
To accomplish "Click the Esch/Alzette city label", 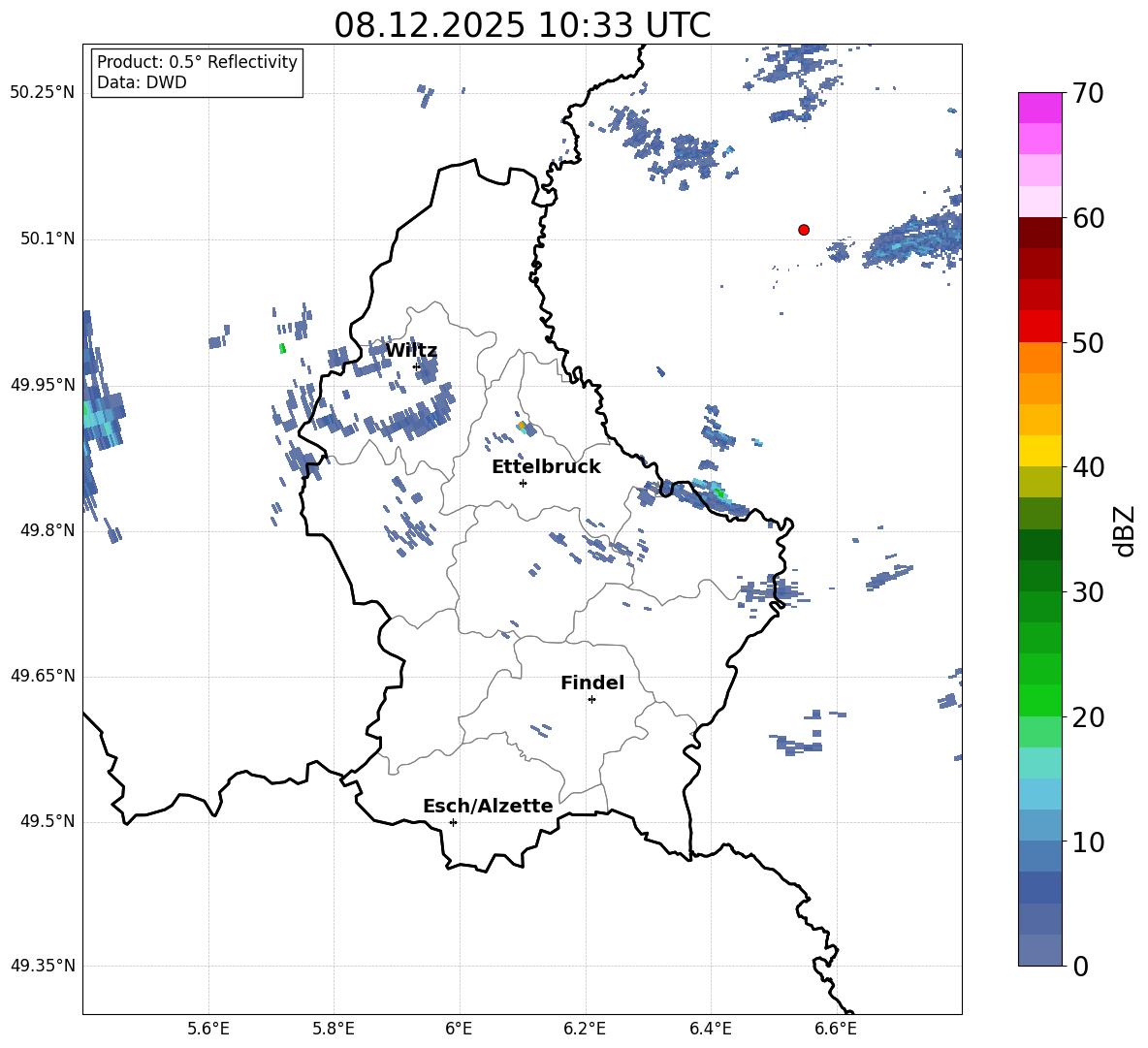I will (x=488, y=806).
